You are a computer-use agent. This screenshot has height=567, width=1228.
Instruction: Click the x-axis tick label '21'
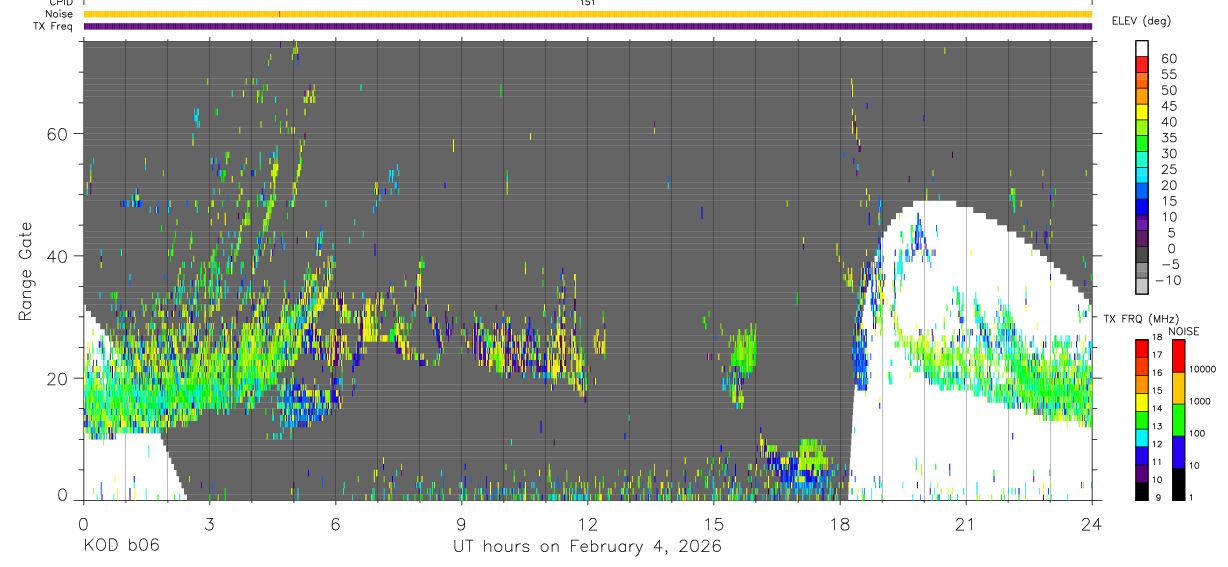click(966, 523)
